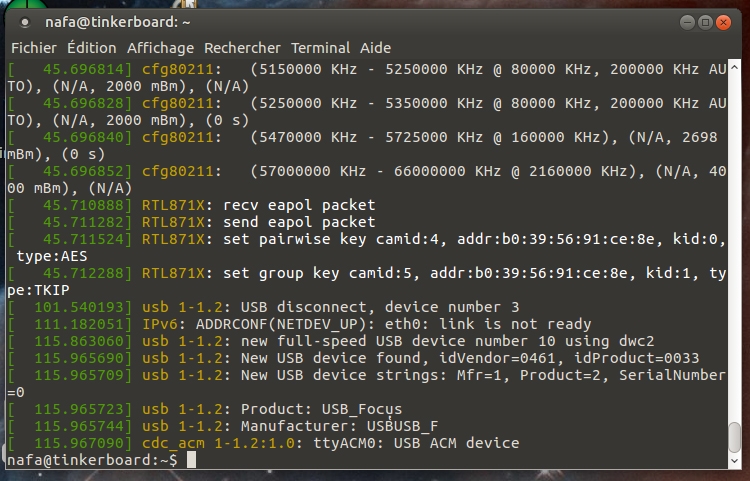The width and height of the screenshot is (750, 481).
Task: Open the Rechercher menu
Action: click(x=243, y=47)
